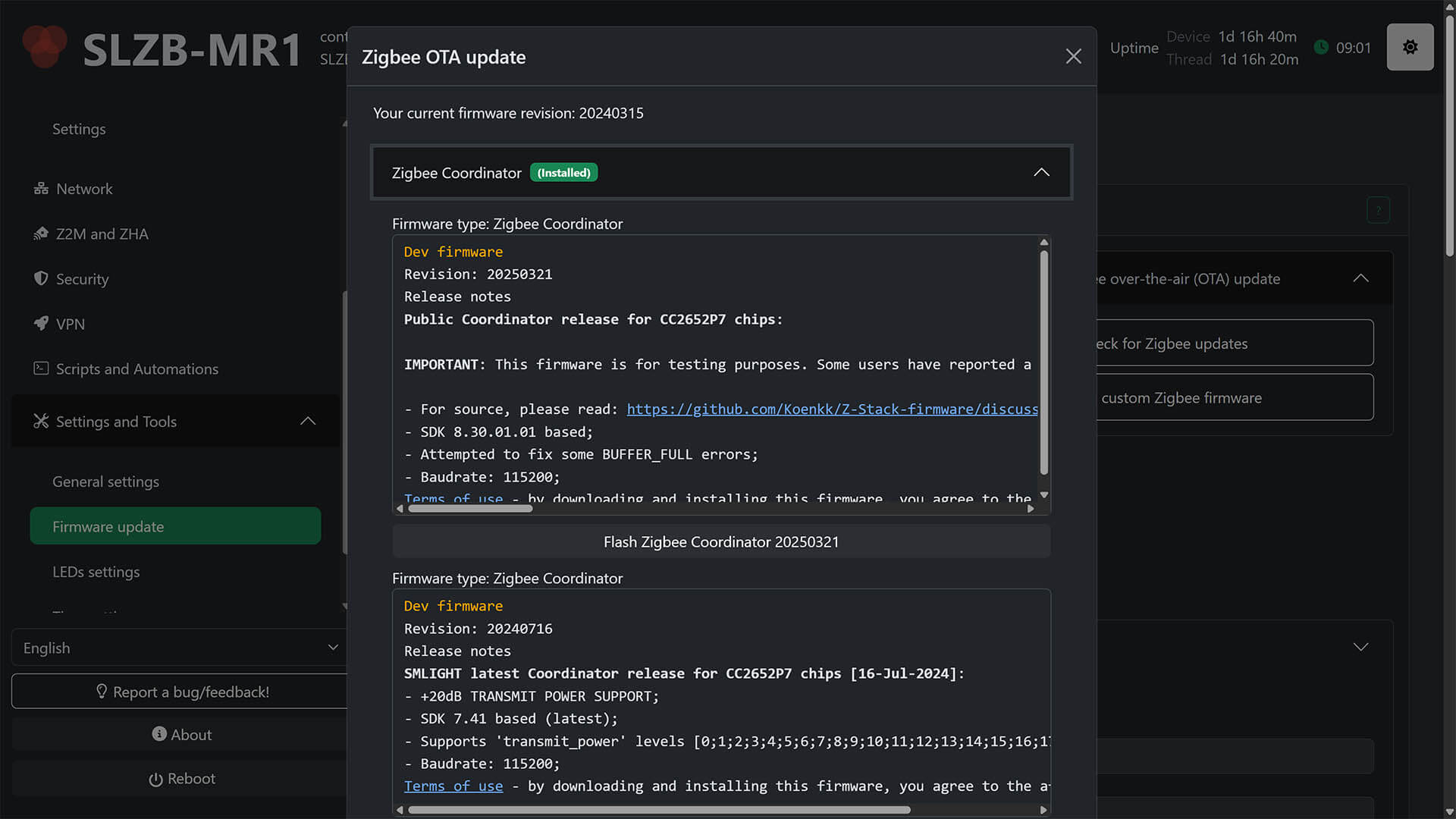Click scroll-up arrow in 20250321 notes box

(x=1044, y=243)
